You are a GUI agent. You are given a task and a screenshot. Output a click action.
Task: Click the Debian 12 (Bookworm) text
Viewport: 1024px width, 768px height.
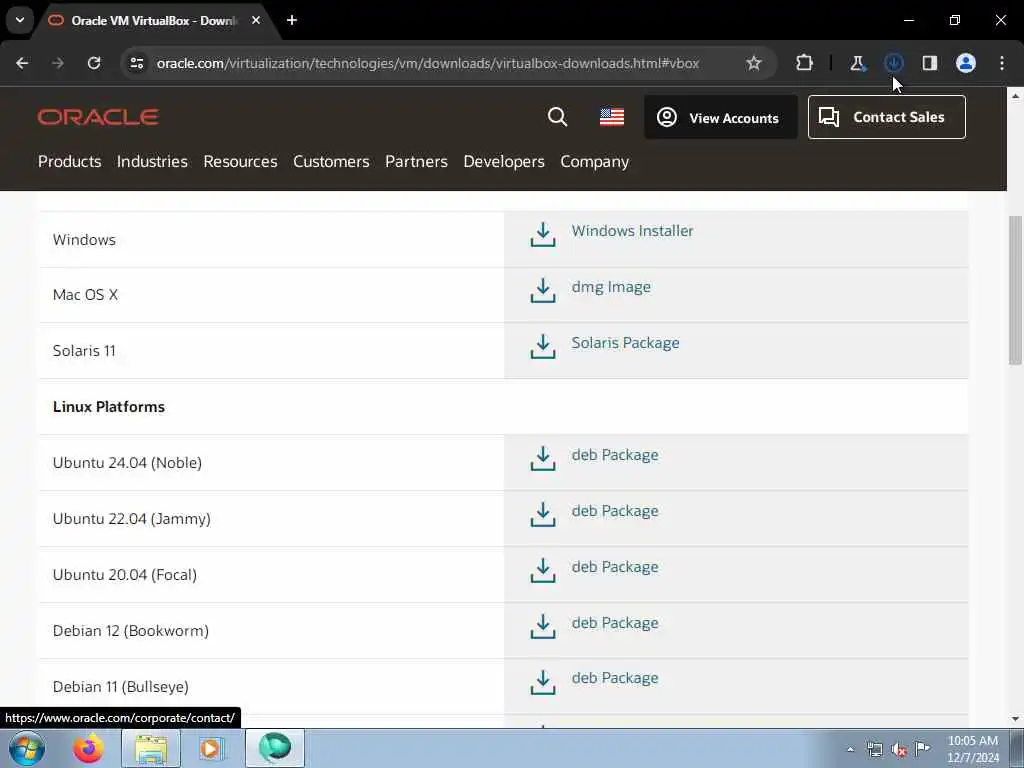pyautogui.click(x=131, y=631)
